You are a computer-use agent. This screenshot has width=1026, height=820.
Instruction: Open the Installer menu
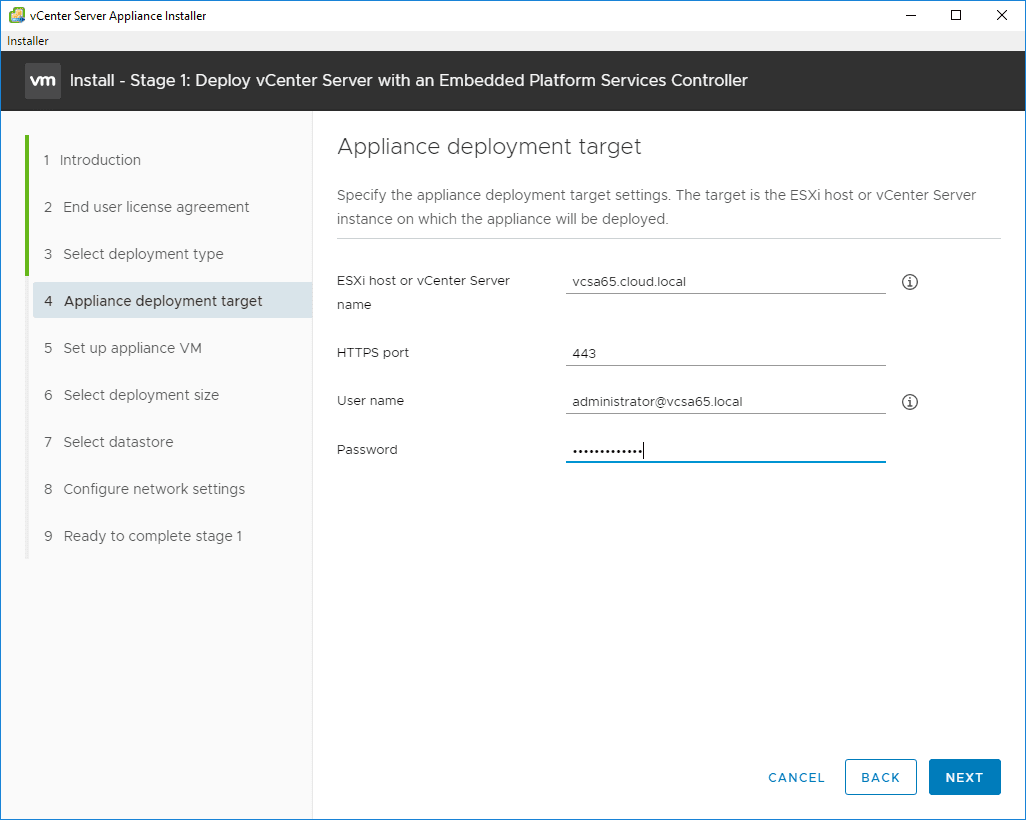pos(28,41)
